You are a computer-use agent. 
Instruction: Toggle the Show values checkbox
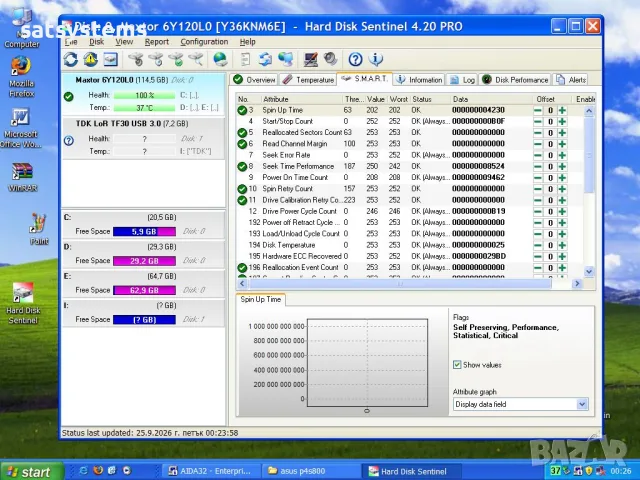[457, 364]
